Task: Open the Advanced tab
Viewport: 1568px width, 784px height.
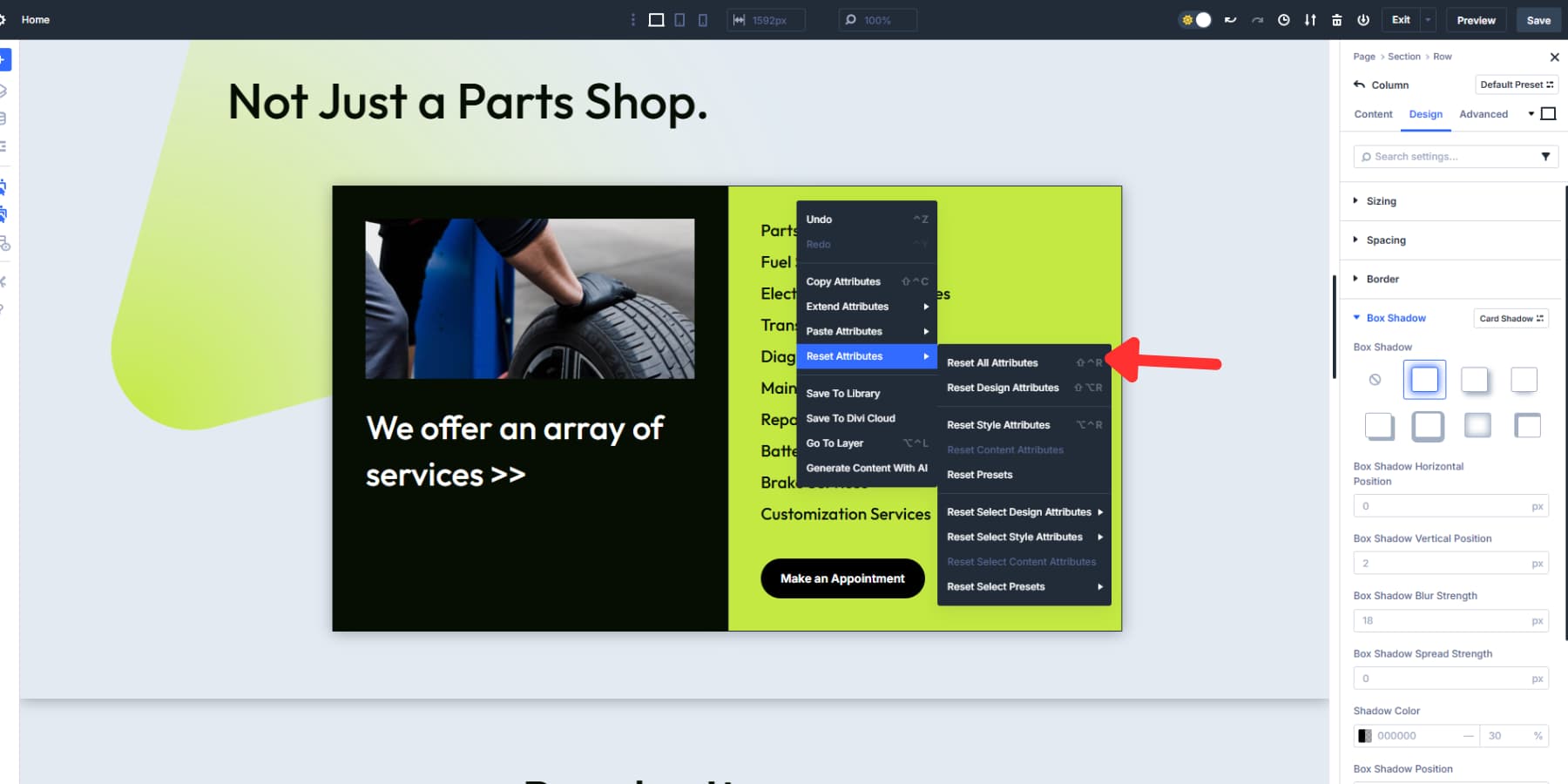Action: [1483, 114]
